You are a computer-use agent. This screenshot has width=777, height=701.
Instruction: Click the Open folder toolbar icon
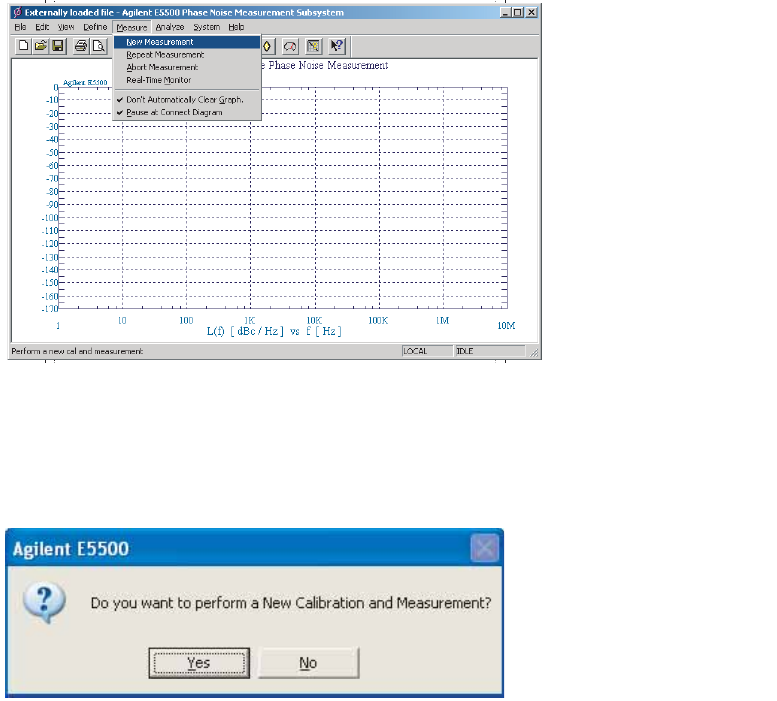(x=41, y=46)
